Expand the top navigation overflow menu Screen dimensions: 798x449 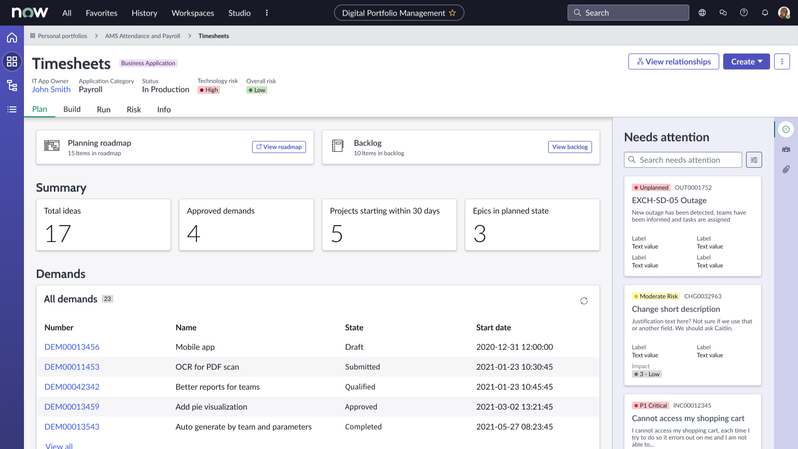click(267, 13)
